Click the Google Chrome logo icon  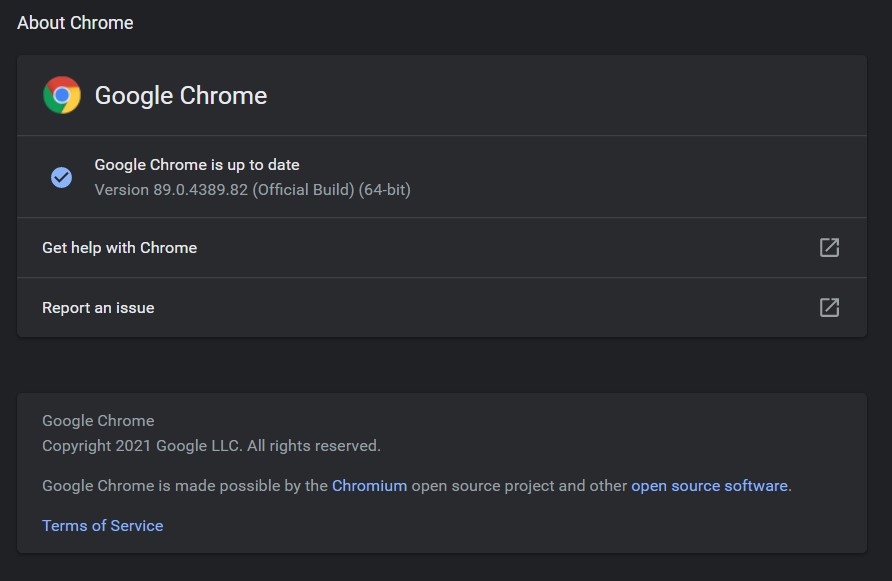coord(62,95)
